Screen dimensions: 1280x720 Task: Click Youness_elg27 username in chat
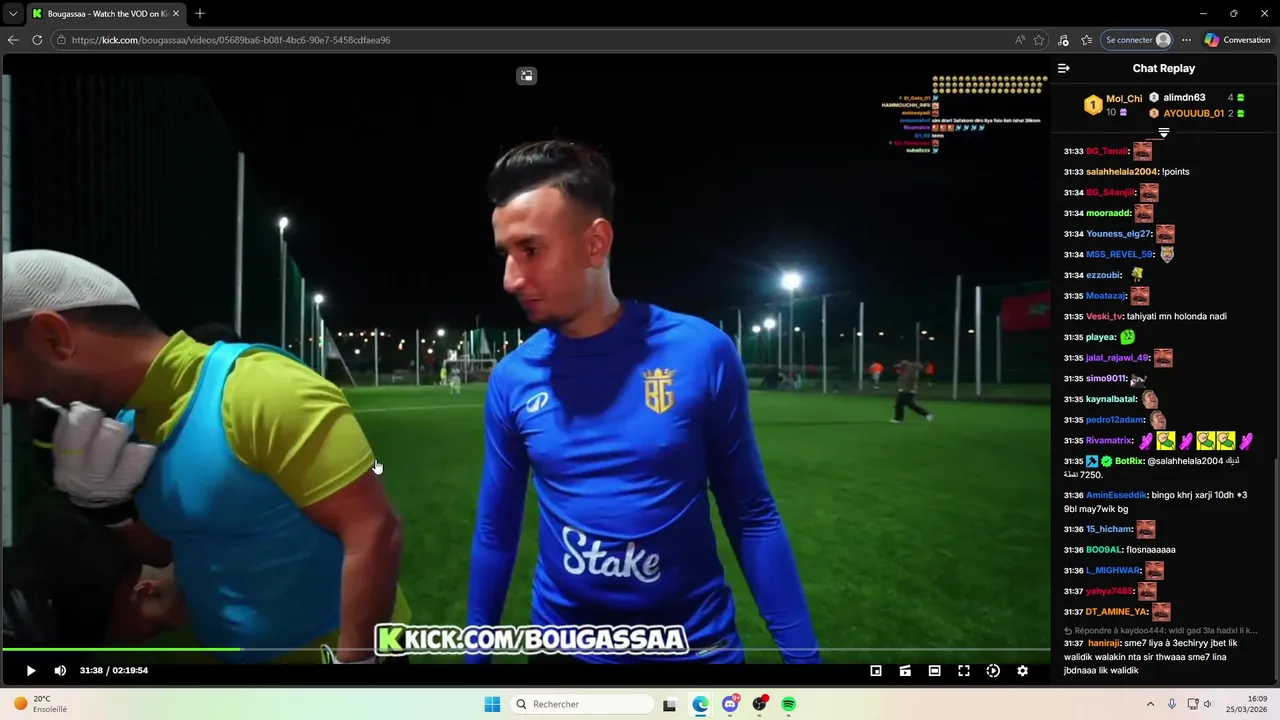point(1118,234)
